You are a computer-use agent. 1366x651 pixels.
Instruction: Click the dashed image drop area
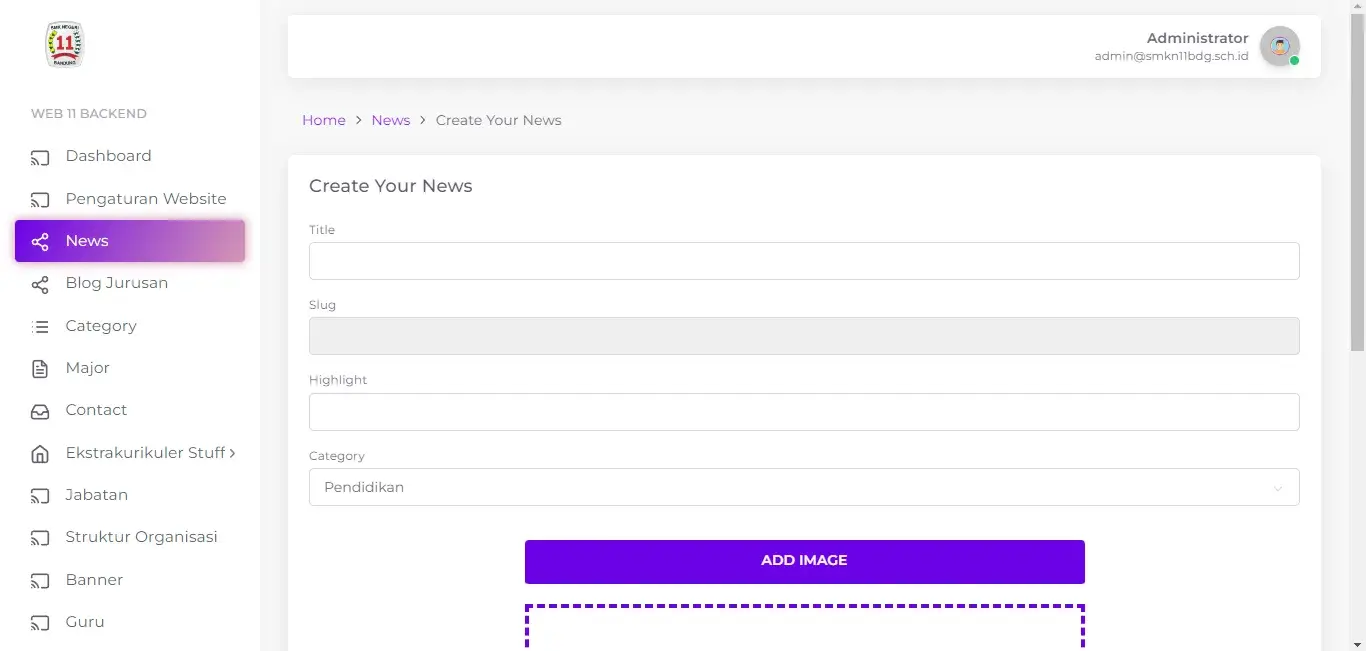pos(805,627)
